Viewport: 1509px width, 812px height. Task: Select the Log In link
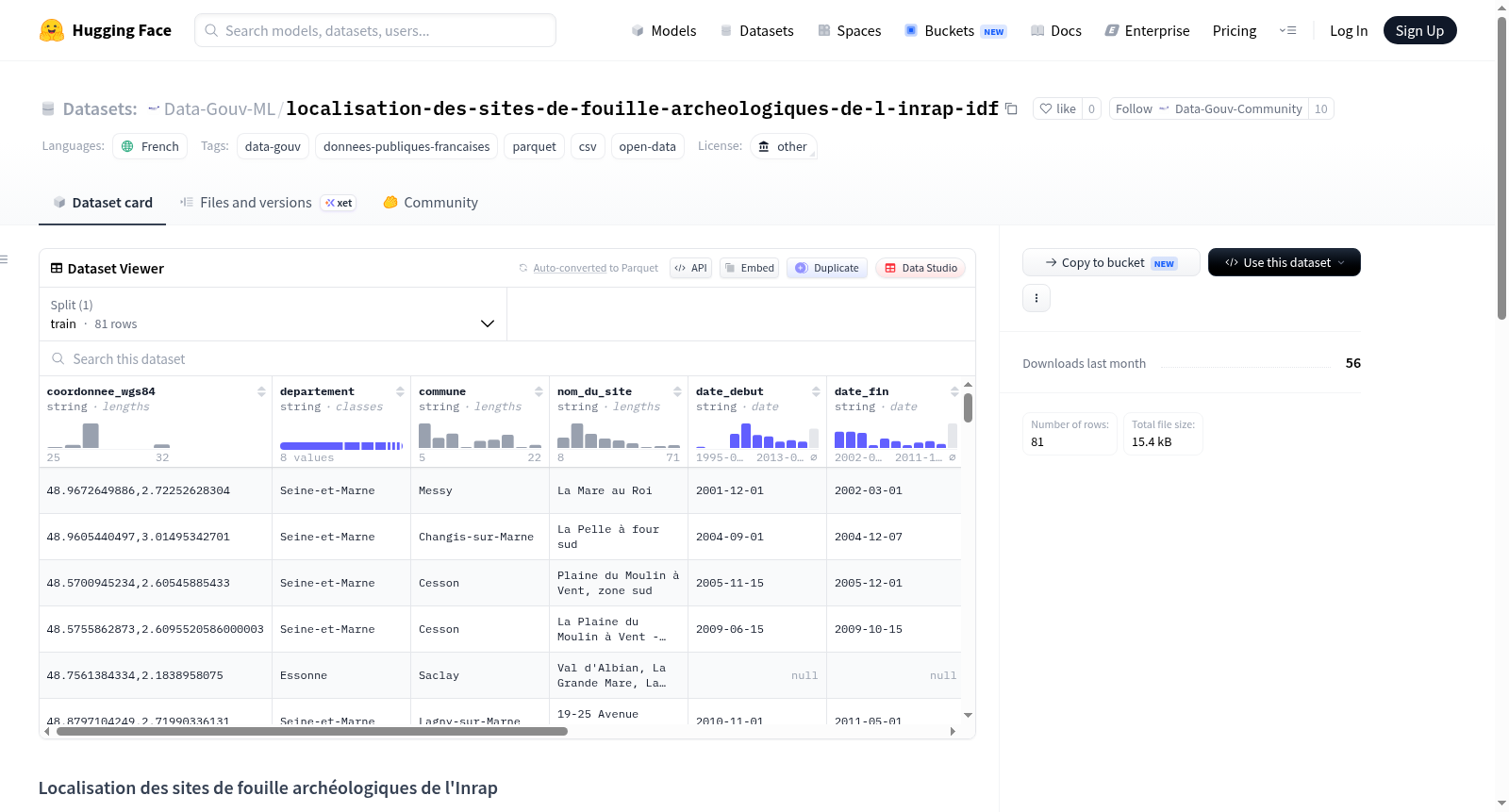tap(1349, 30)
